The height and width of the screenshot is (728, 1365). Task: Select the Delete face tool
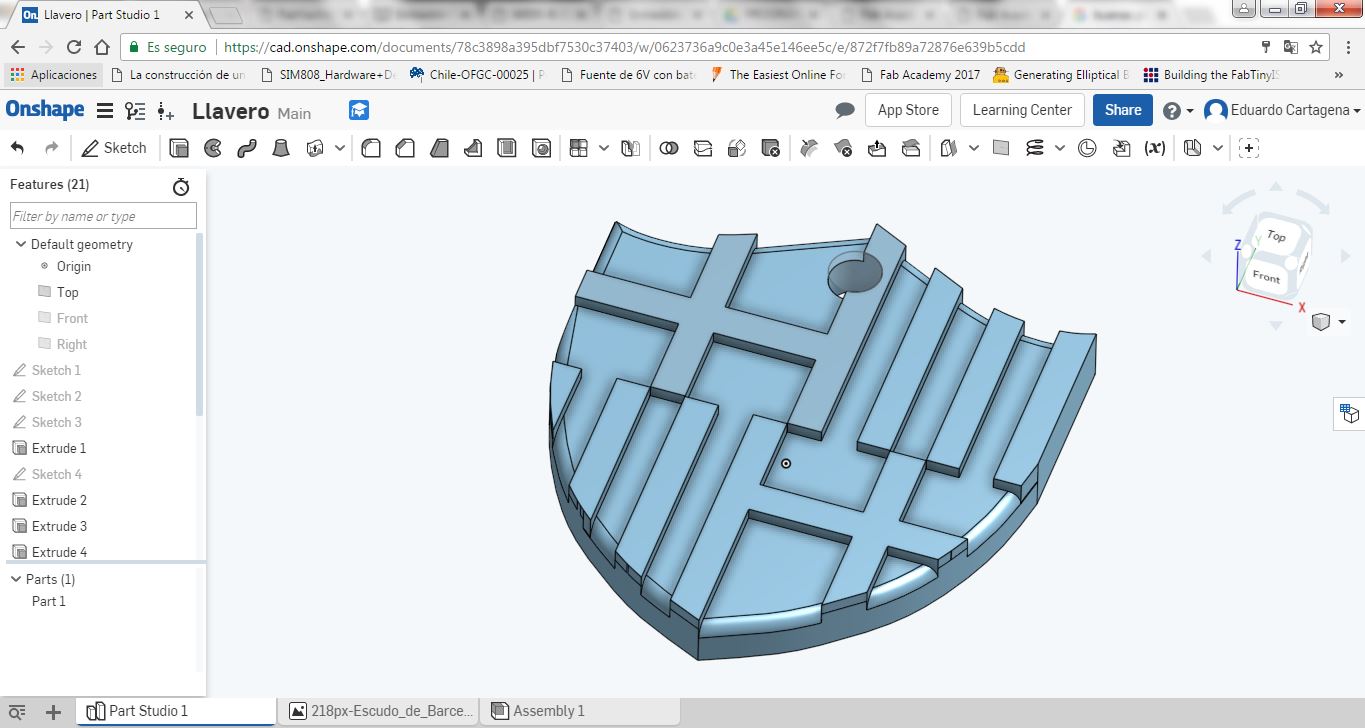(843, 148)
